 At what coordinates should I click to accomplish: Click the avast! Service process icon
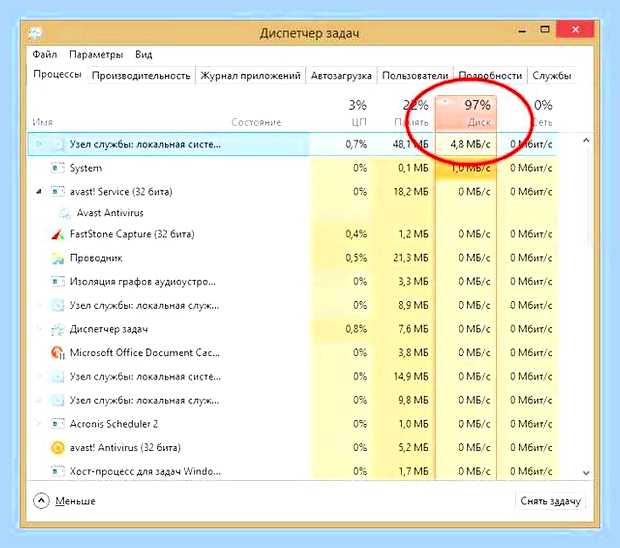[58, 192]
